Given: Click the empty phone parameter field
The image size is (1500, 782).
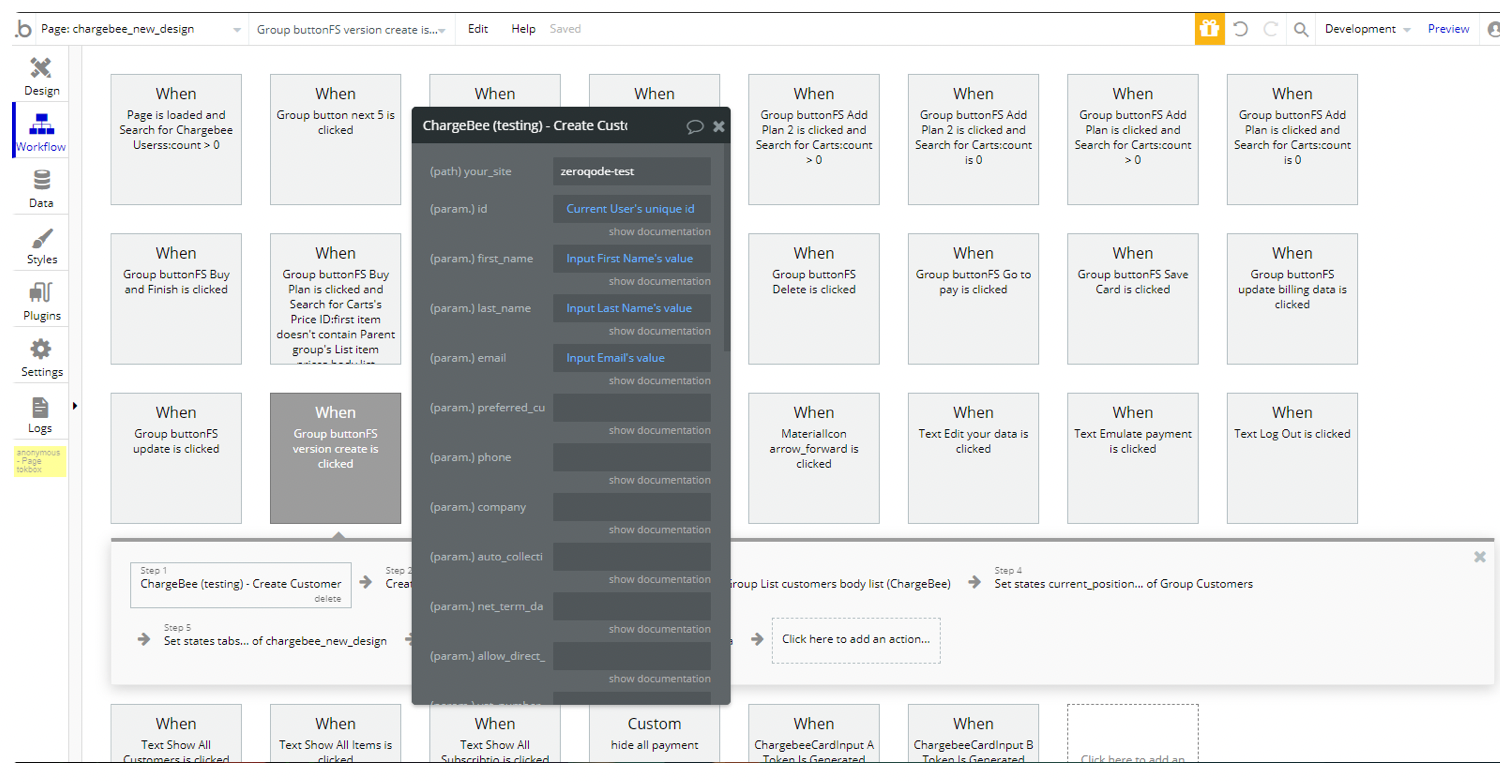Looking at the screenshot, I should coord(632,457).
